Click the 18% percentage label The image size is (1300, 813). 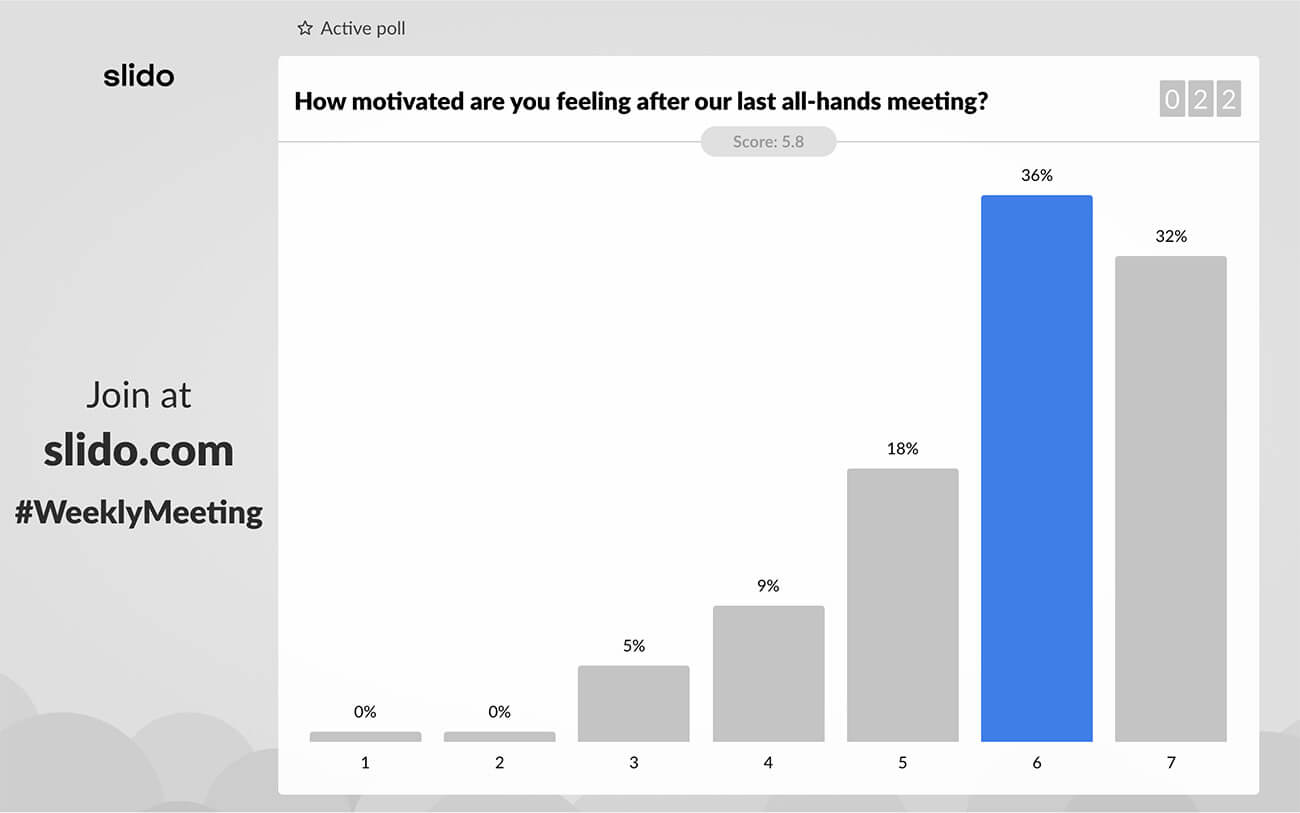902,449
